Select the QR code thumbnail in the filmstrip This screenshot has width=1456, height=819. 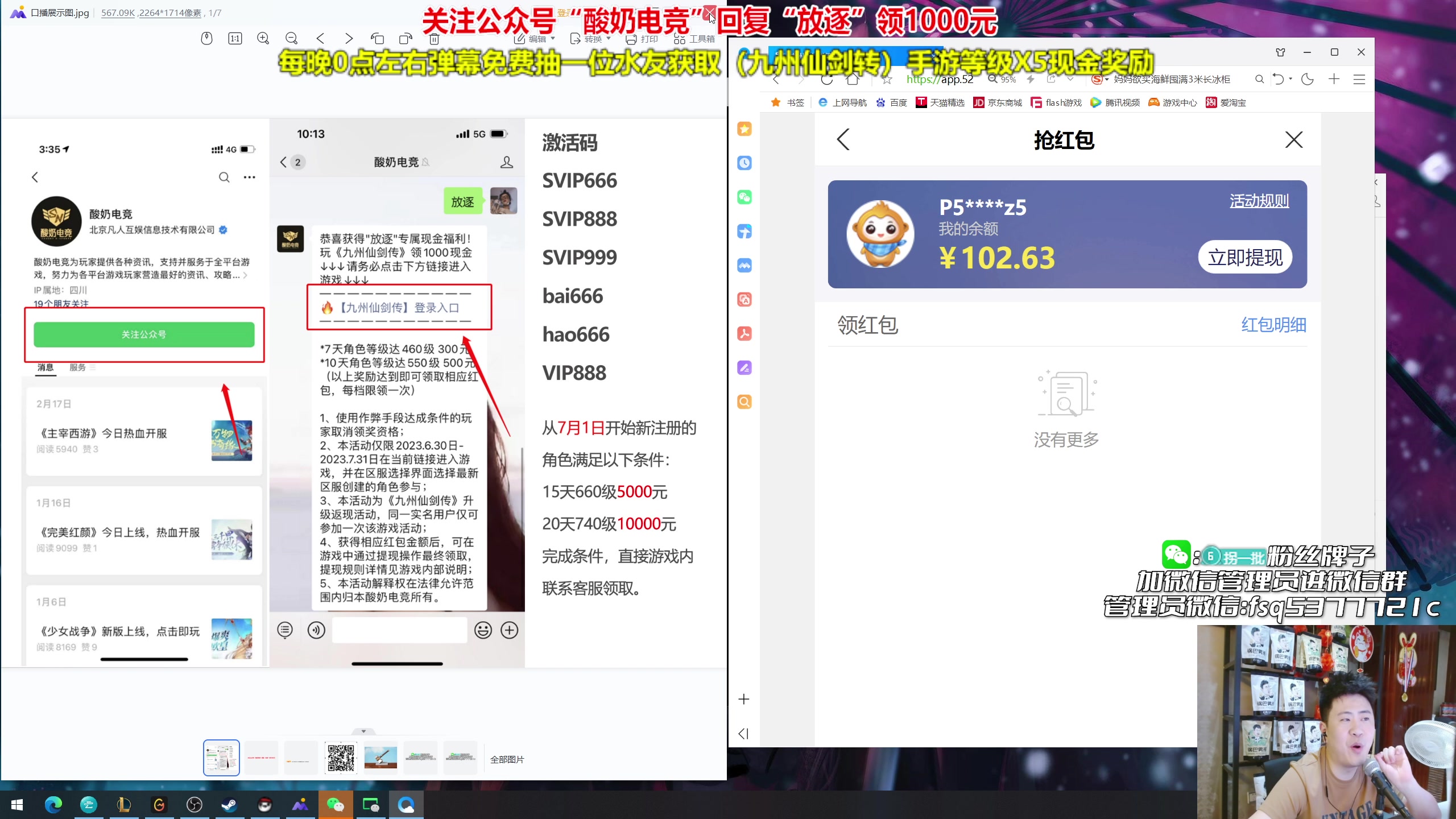340,758
